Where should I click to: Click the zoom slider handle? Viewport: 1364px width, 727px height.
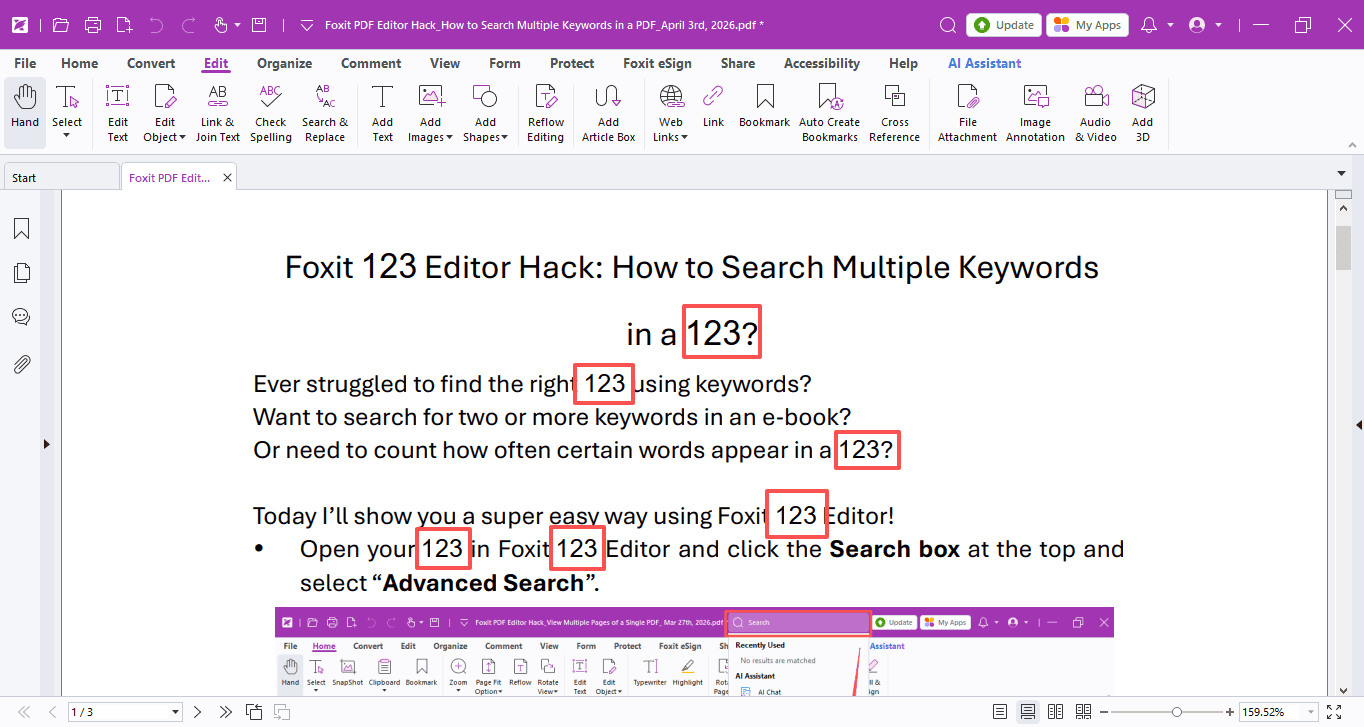[1178, 712]
